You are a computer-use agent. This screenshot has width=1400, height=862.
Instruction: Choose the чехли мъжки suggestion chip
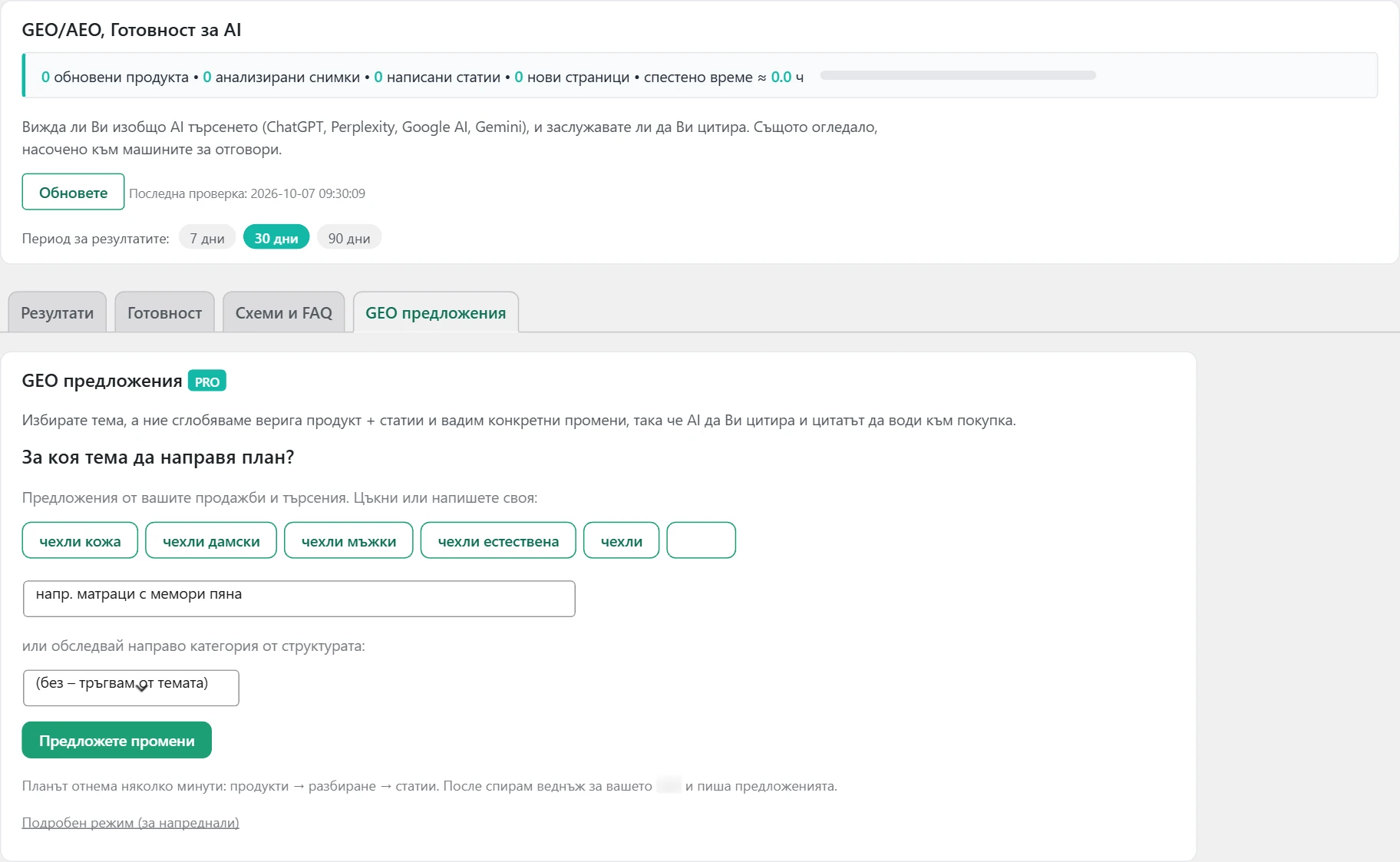pyautogui.click(x=348, y=540)
